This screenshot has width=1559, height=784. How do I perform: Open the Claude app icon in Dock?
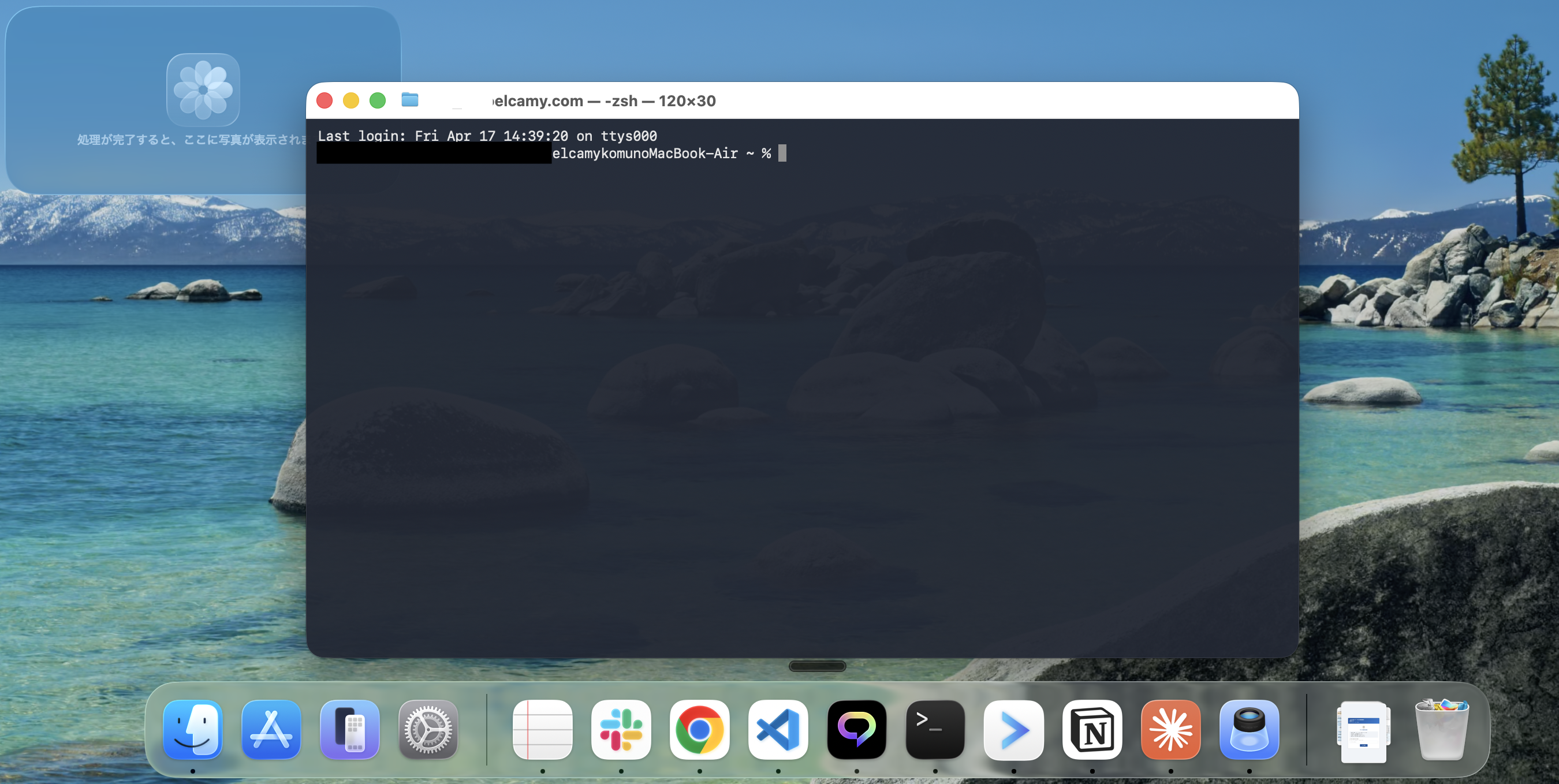pyautogui.click(x=1170, y=729)
